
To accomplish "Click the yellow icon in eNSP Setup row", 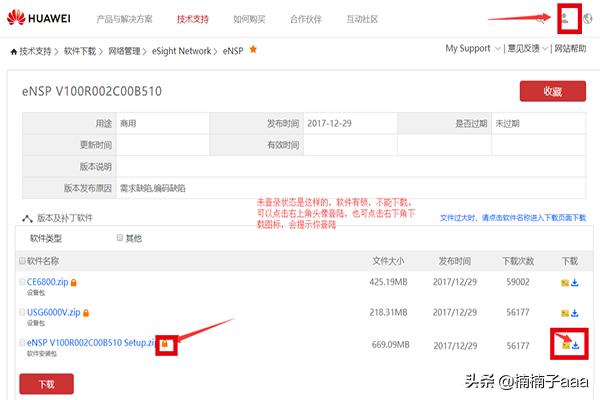I will click(566, 346).
